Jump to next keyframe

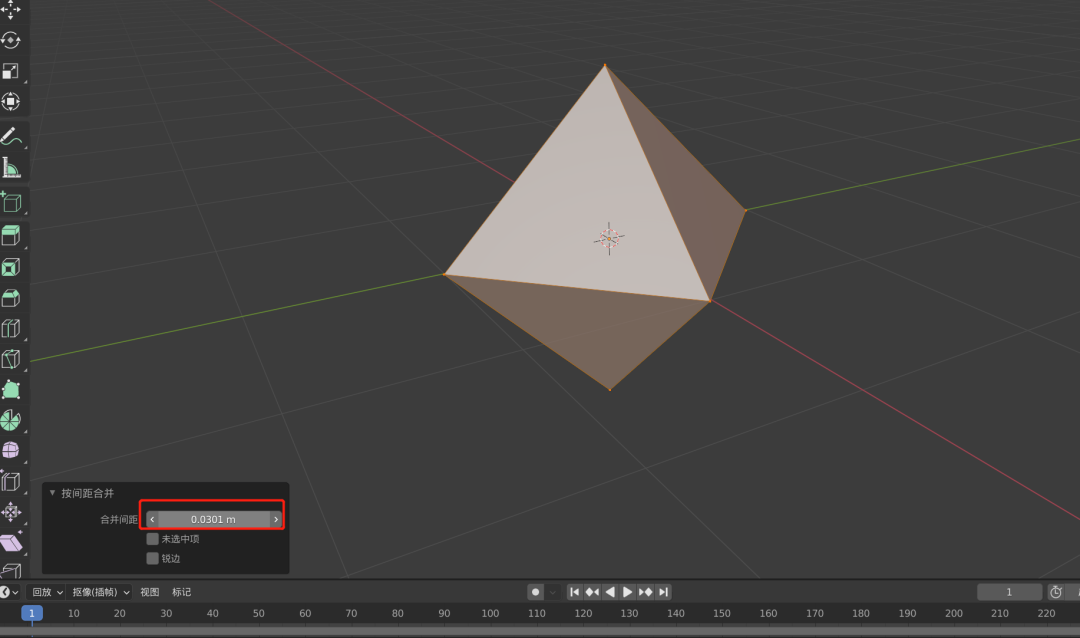click(x=645, y=592)
